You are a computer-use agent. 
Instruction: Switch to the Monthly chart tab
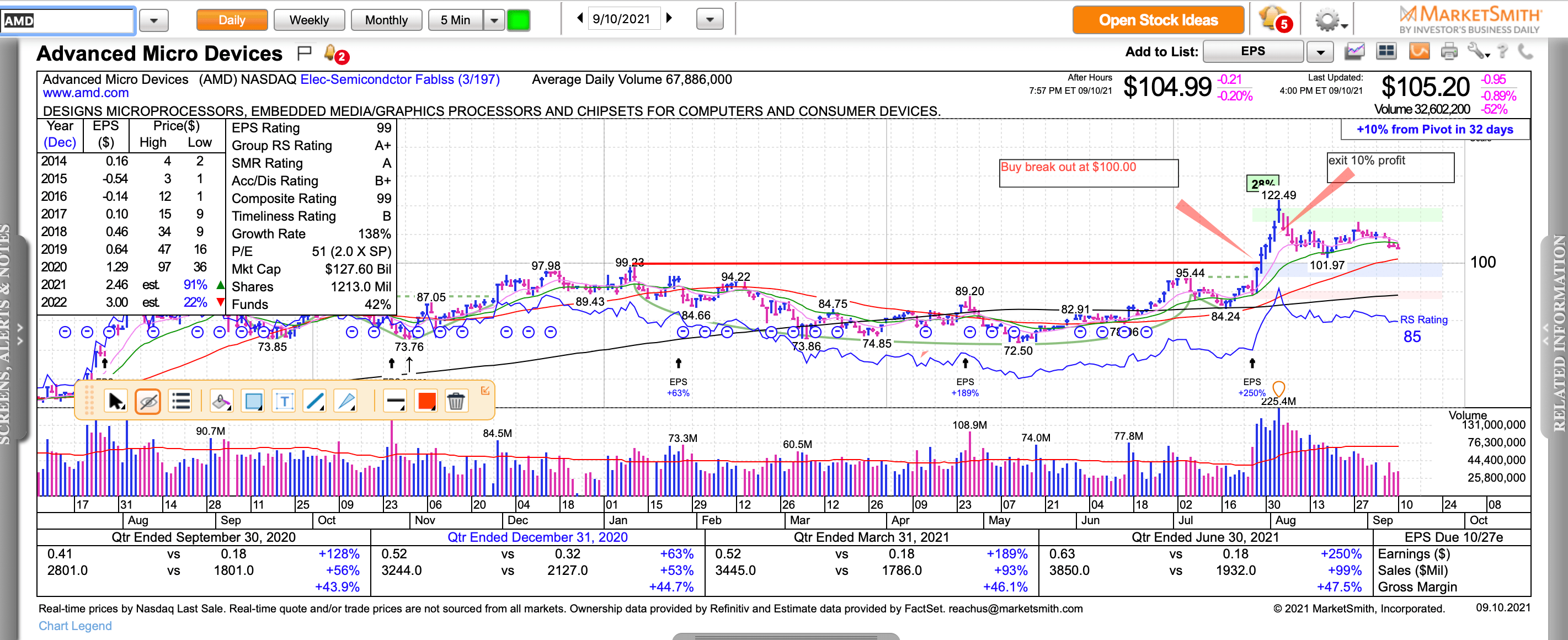386,20
